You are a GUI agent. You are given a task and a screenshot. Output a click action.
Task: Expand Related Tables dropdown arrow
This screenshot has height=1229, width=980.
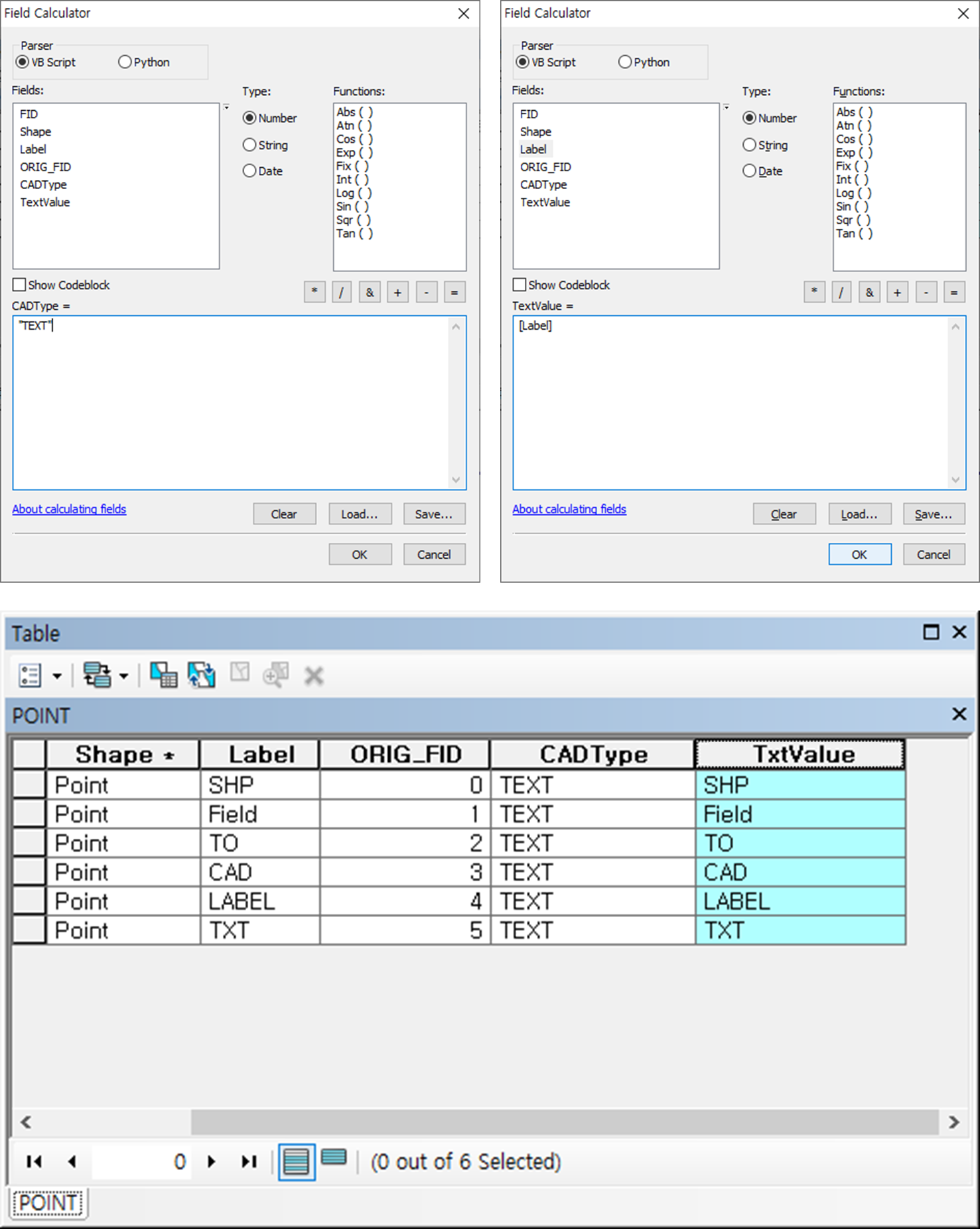123,676
